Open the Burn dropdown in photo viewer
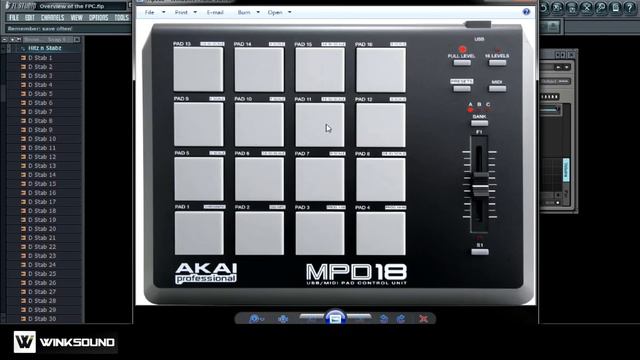640x360 pixels. pos(248,12)
